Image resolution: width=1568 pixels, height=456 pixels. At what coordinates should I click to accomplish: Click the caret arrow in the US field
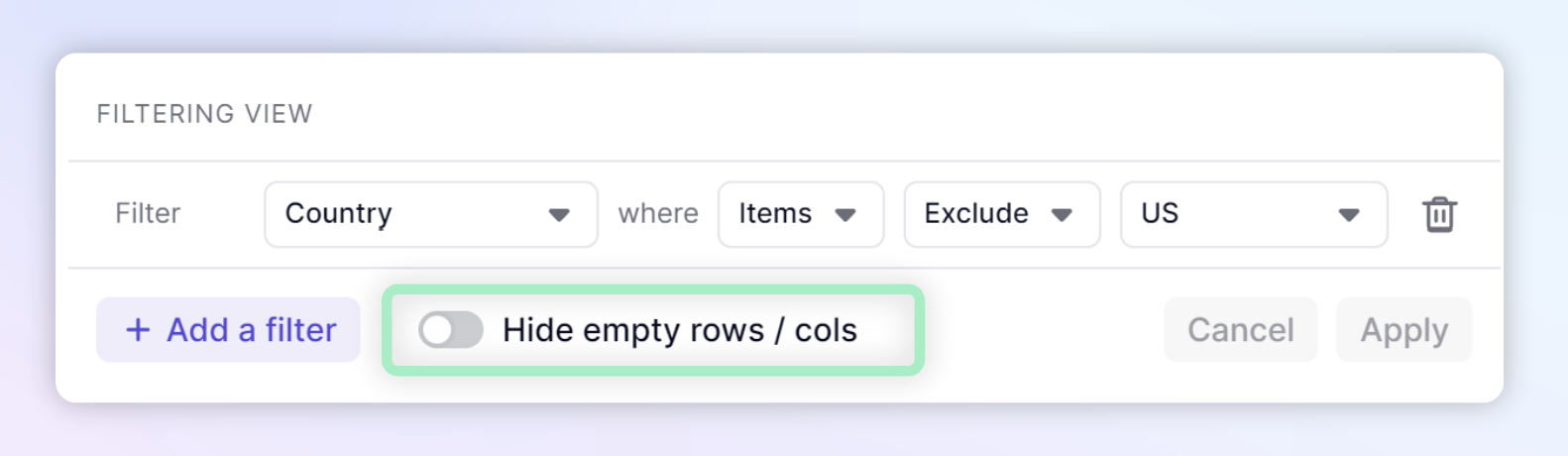(x=1348, y=215)
